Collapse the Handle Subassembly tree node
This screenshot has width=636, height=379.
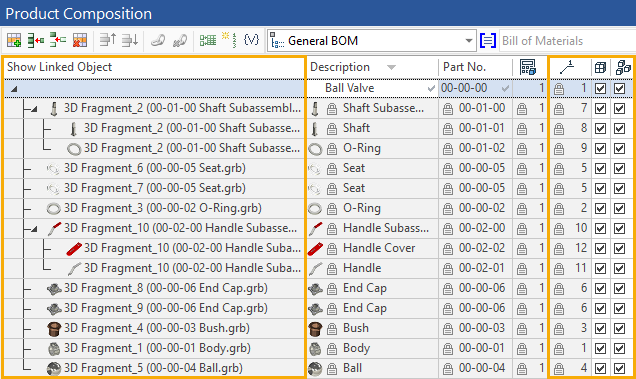click(34, 229)
